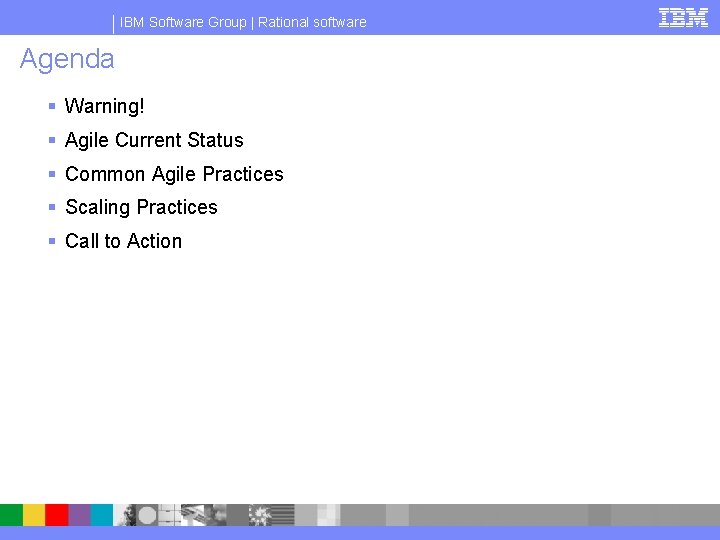Click the Scaling Practices bullet item
Screen dimensions: 720x540
click(x=141, y=208)
